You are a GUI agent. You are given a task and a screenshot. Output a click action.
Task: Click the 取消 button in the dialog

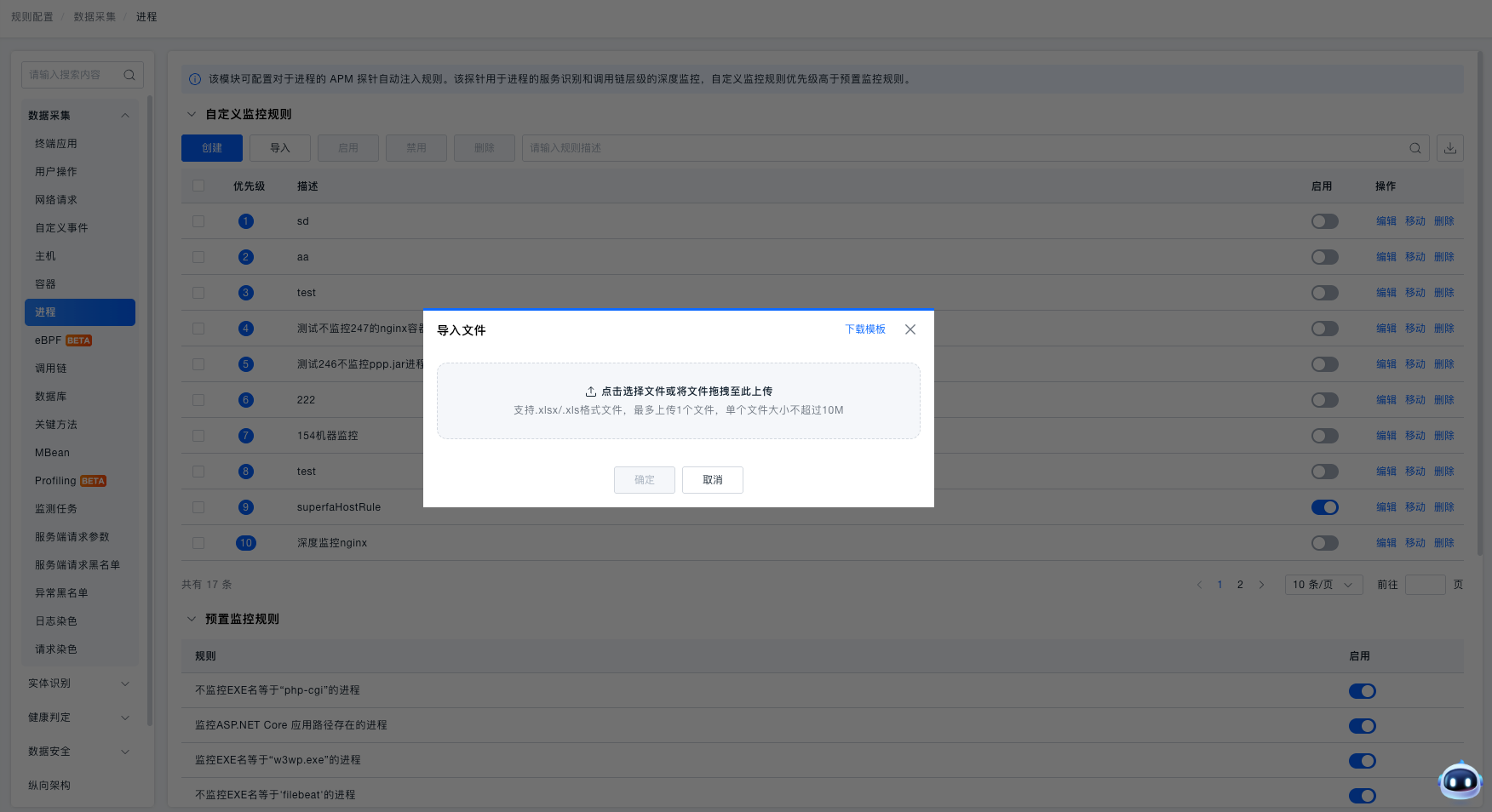[713, 480]
